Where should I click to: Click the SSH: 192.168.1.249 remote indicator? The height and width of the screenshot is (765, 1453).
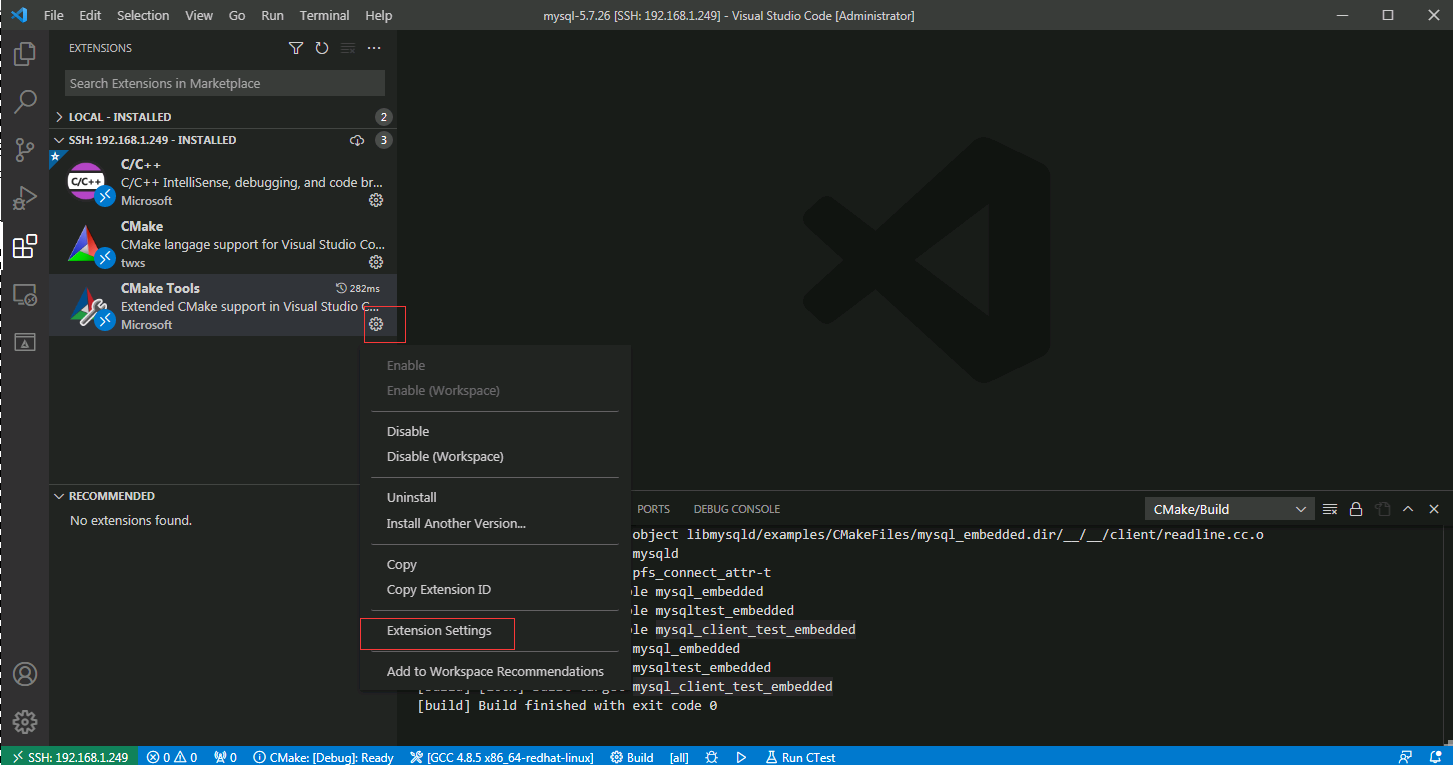(69, 757)
